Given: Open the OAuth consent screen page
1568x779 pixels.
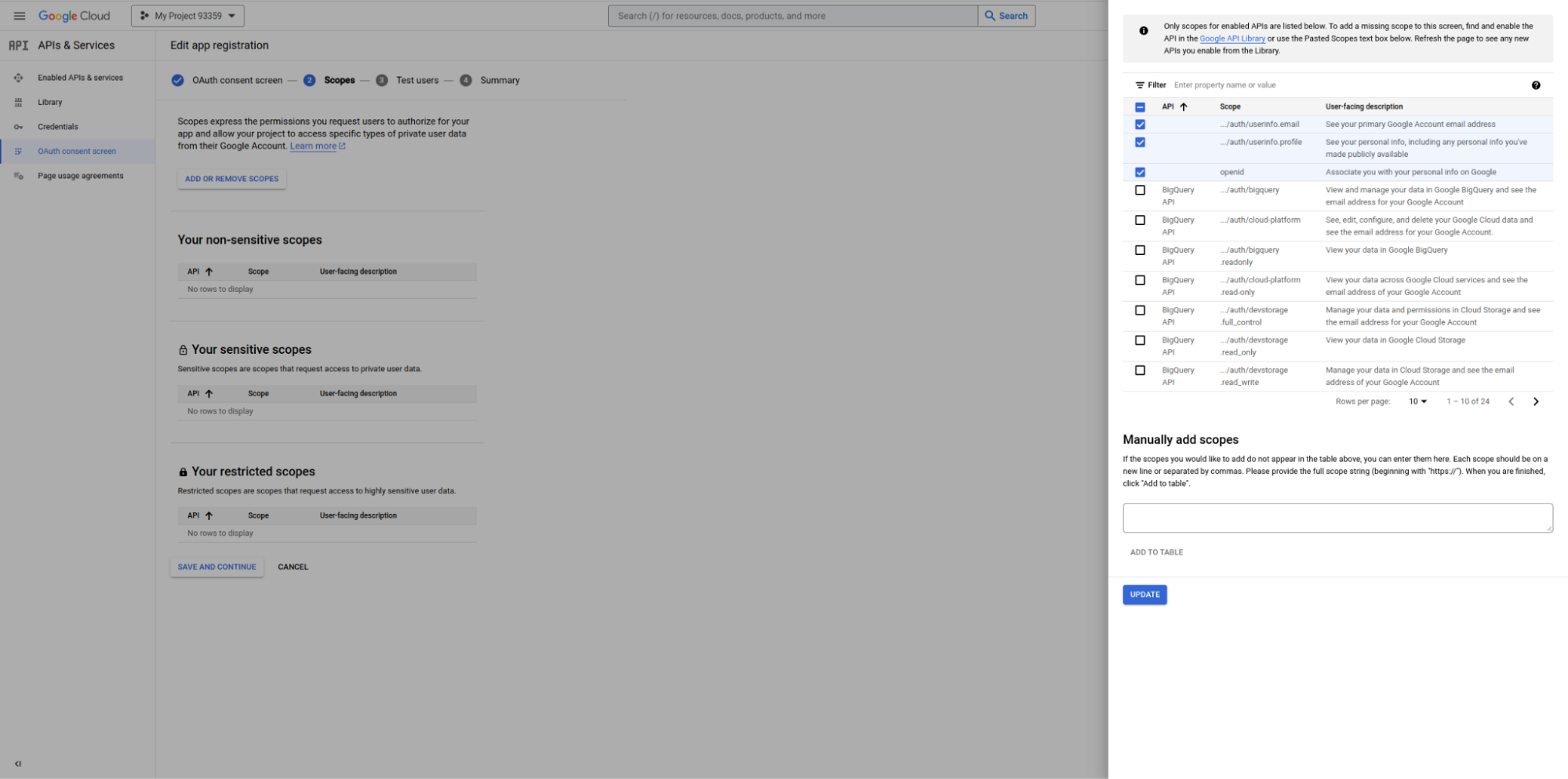Looking at the screenshot, I should [x=77, y=151].
